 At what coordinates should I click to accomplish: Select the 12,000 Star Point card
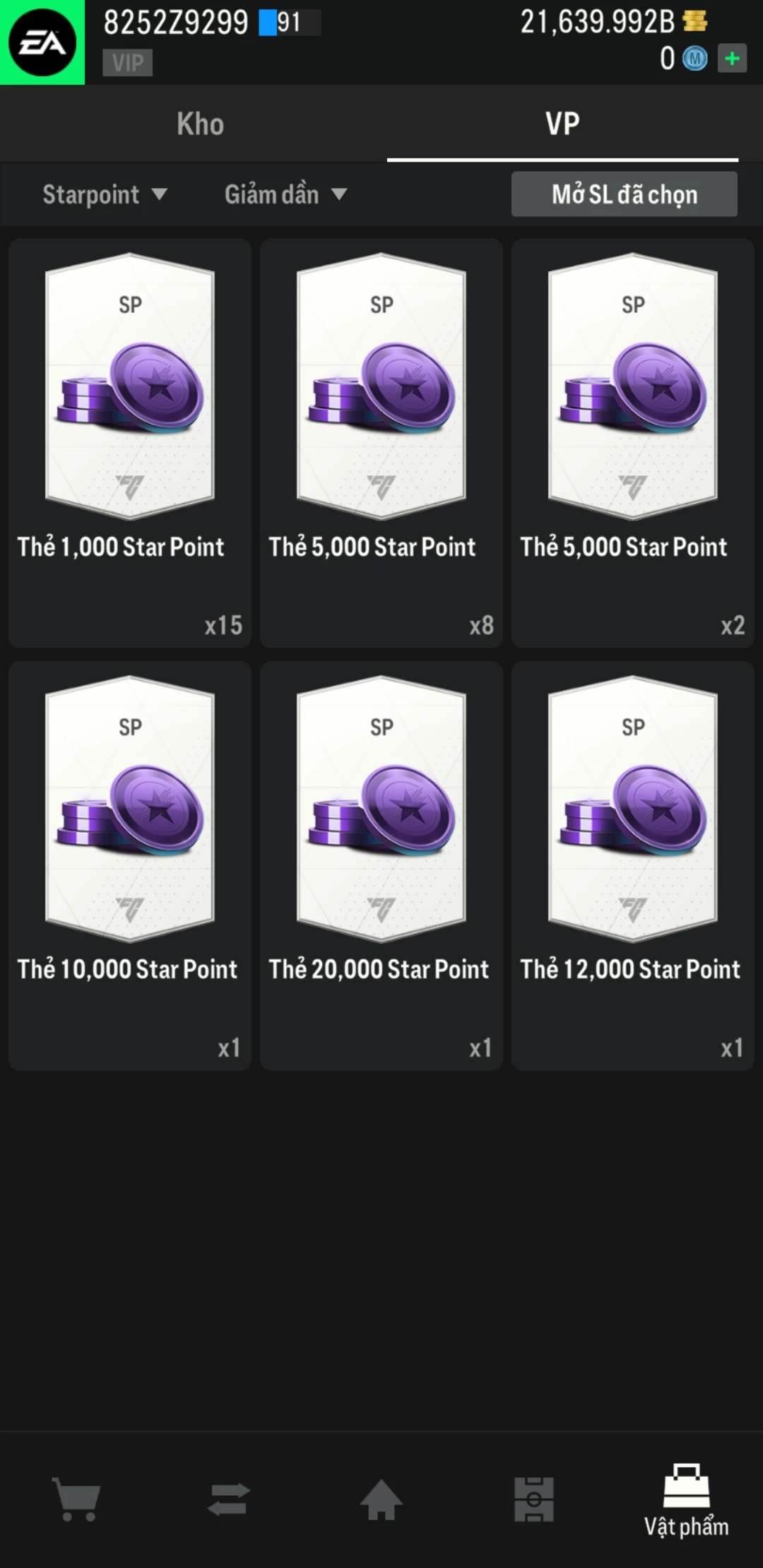click(633, 865)
